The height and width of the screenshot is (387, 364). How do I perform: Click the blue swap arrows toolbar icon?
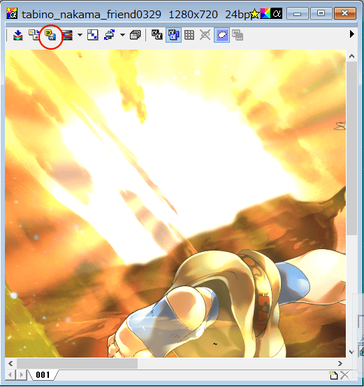coord(110,35)
